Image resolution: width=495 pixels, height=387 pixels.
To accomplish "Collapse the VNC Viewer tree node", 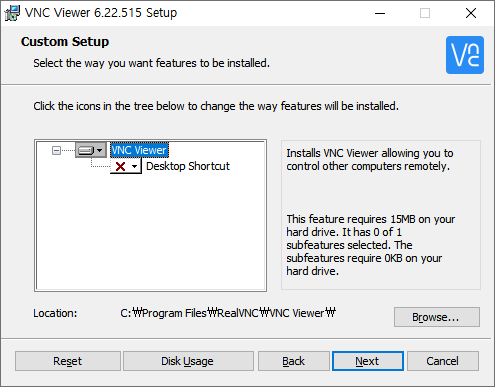I will (x=56, y=151).
